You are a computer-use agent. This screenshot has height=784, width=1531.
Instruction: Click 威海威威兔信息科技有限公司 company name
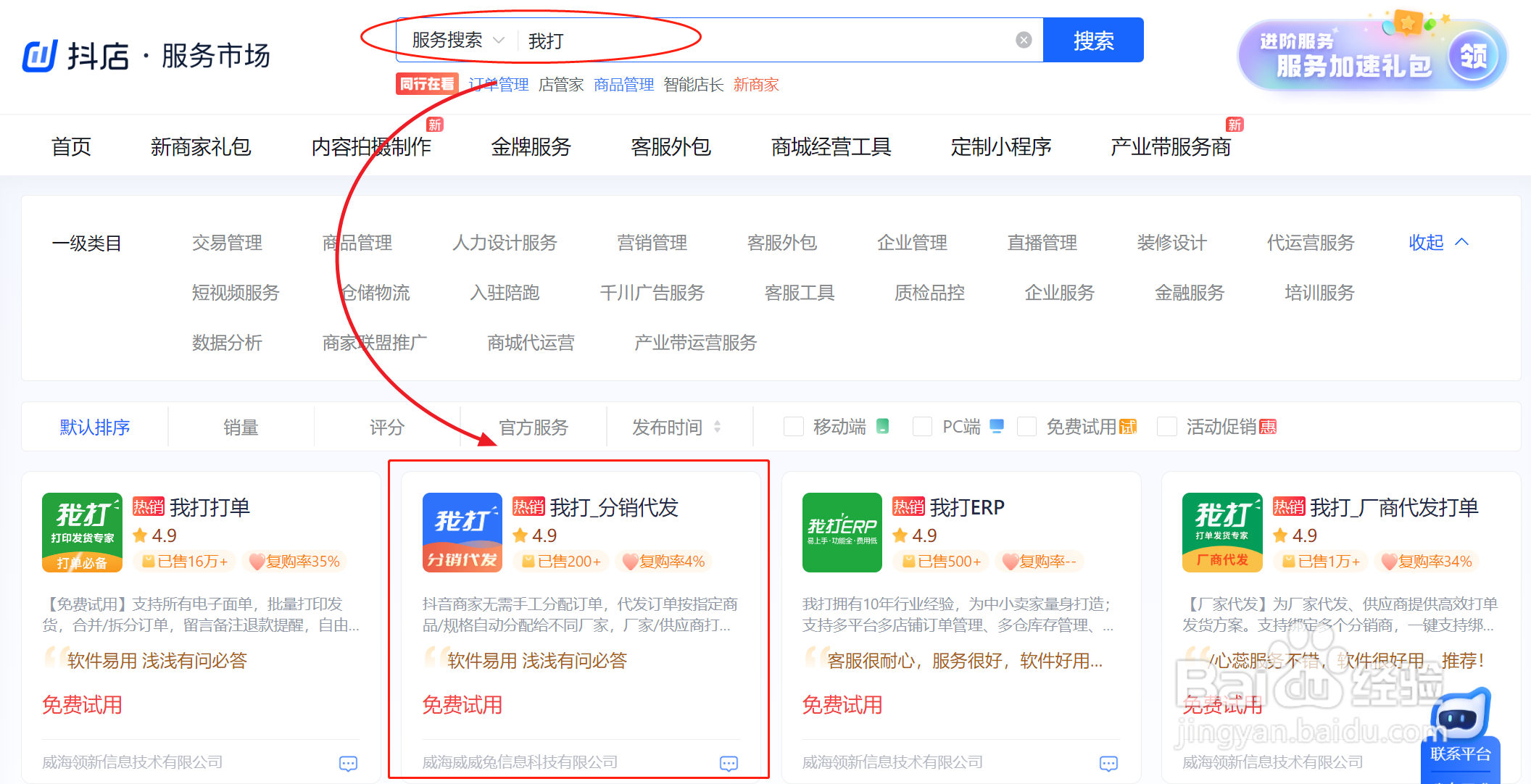(x=520, y=762)
